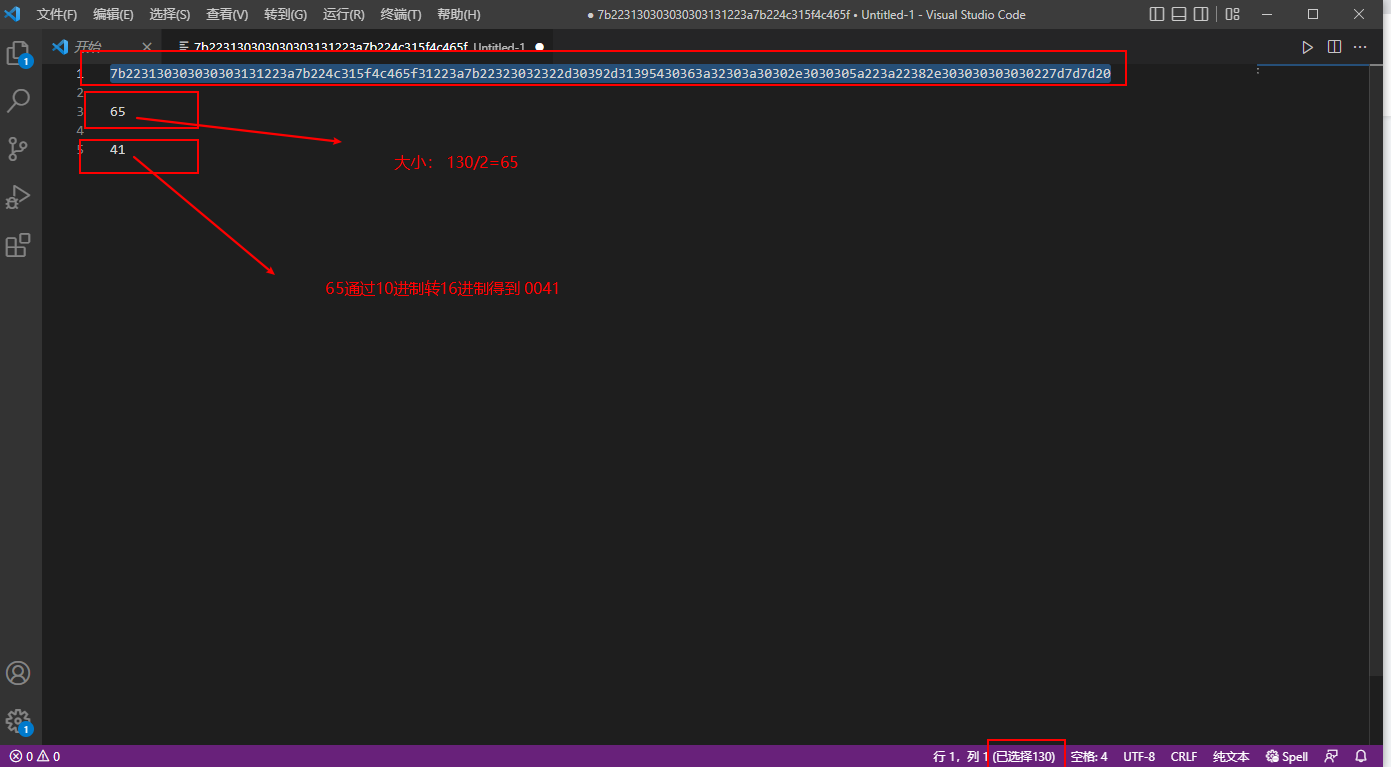Select UTF-8 encoding picker in status bar

tap(1139, 756)
